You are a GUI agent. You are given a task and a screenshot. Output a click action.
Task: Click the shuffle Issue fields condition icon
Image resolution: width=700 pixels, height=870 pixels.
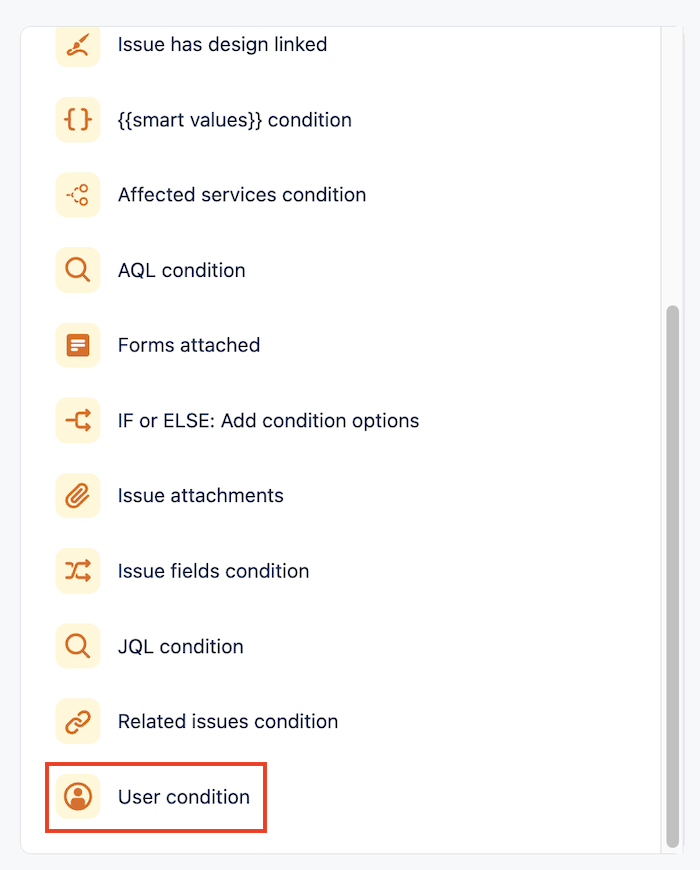(78, 571)
